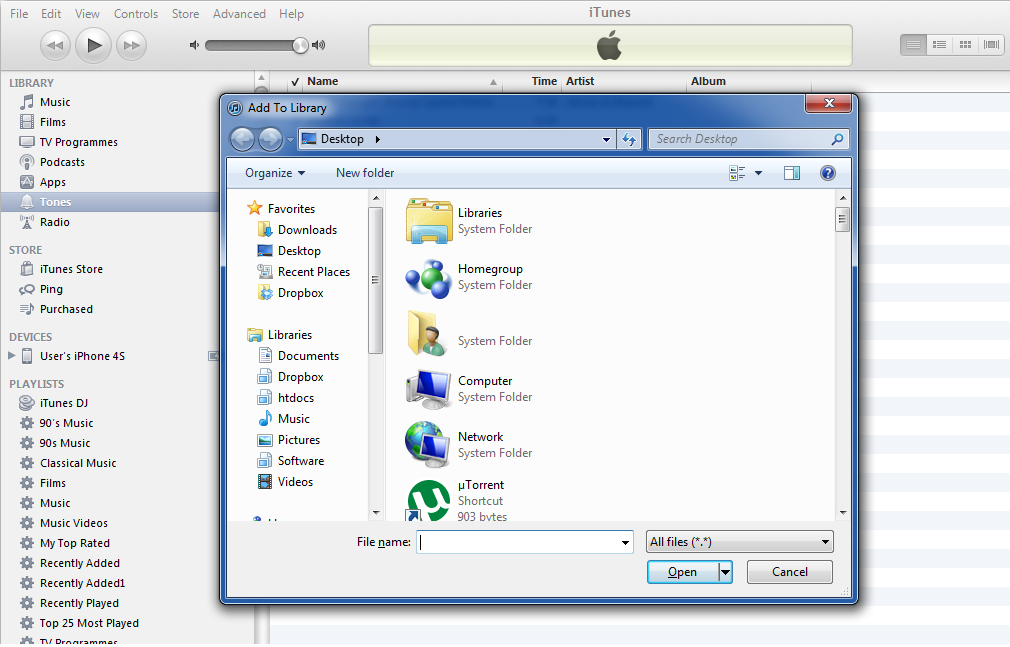Open the iTunes DJ playlist
Screen dimensions: 1010x647
64,403
